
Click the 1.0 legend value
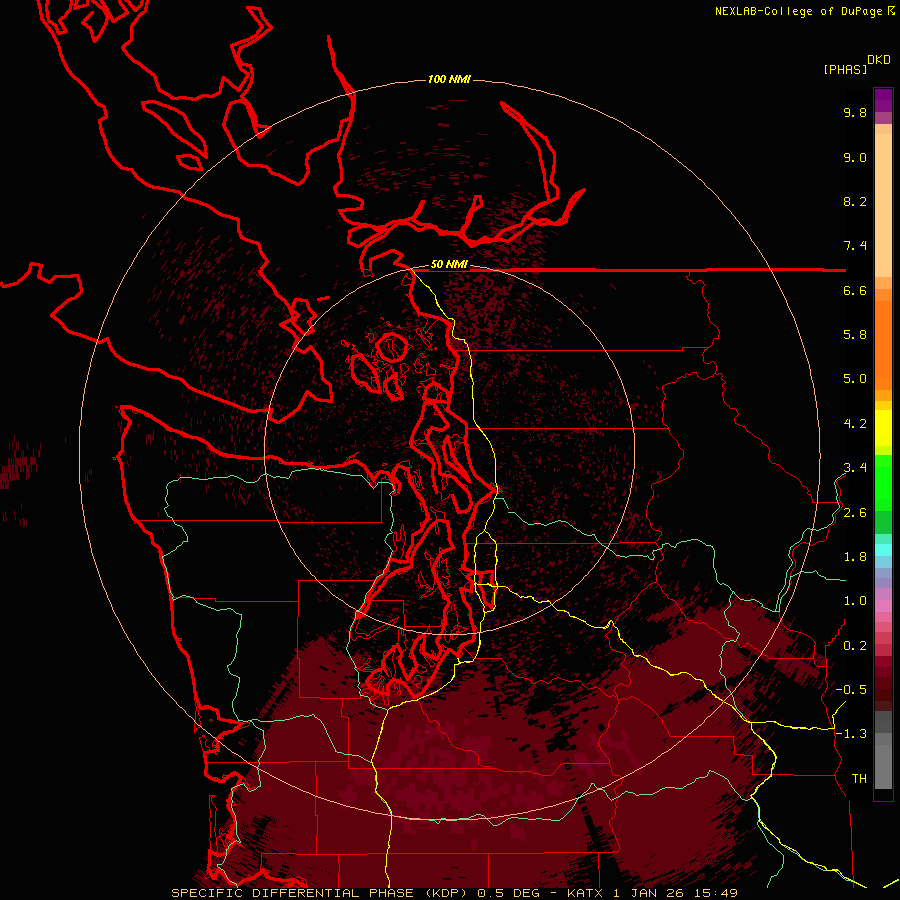pos(855,601)
